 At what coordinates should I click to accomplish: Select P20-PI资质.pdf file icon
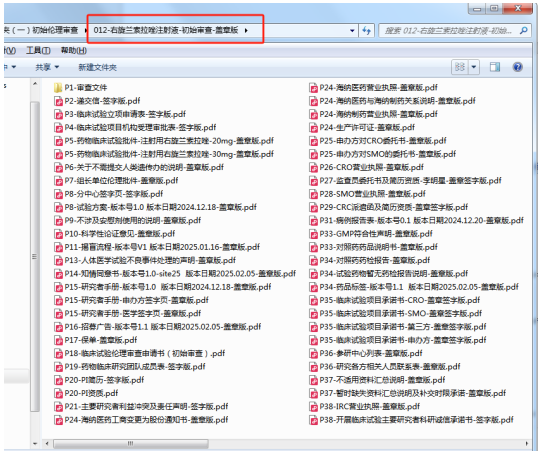point(58,393)
